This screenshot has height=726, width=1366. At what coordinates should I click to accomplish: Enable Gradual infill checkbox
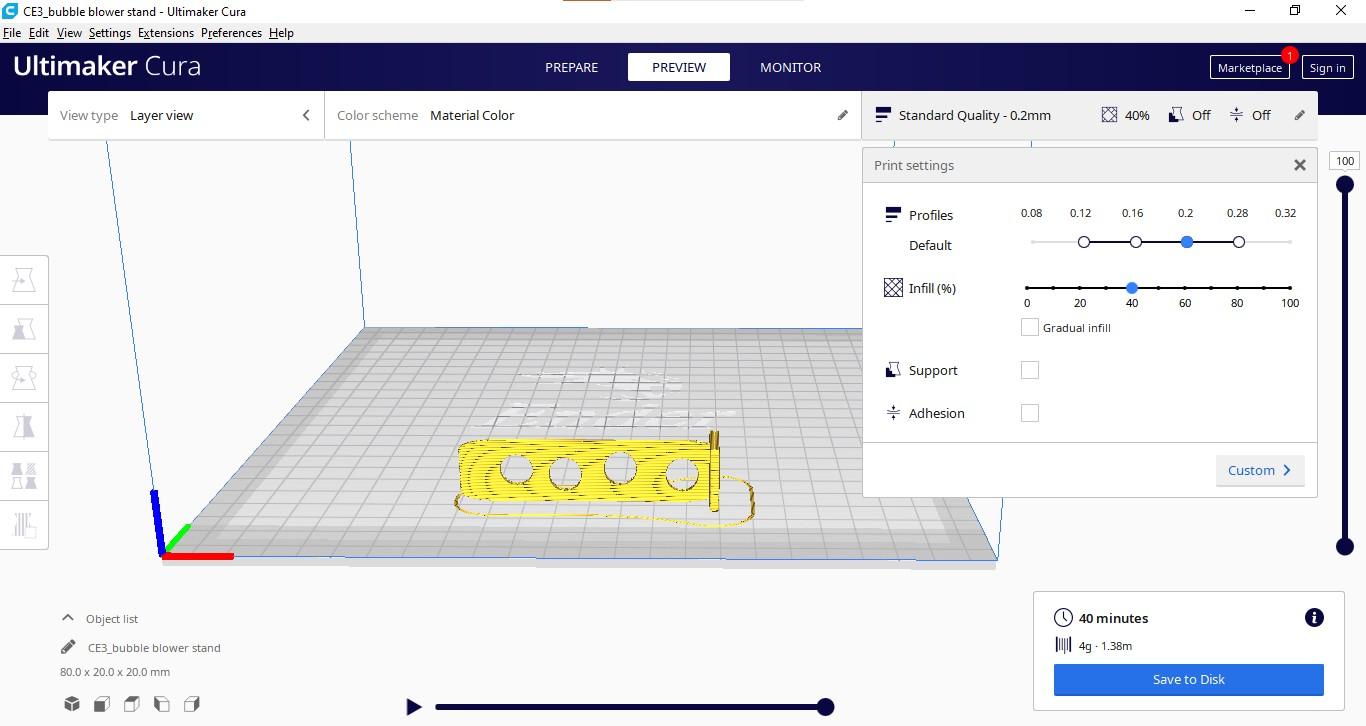pyautogui.click(x=1029, y=327)
